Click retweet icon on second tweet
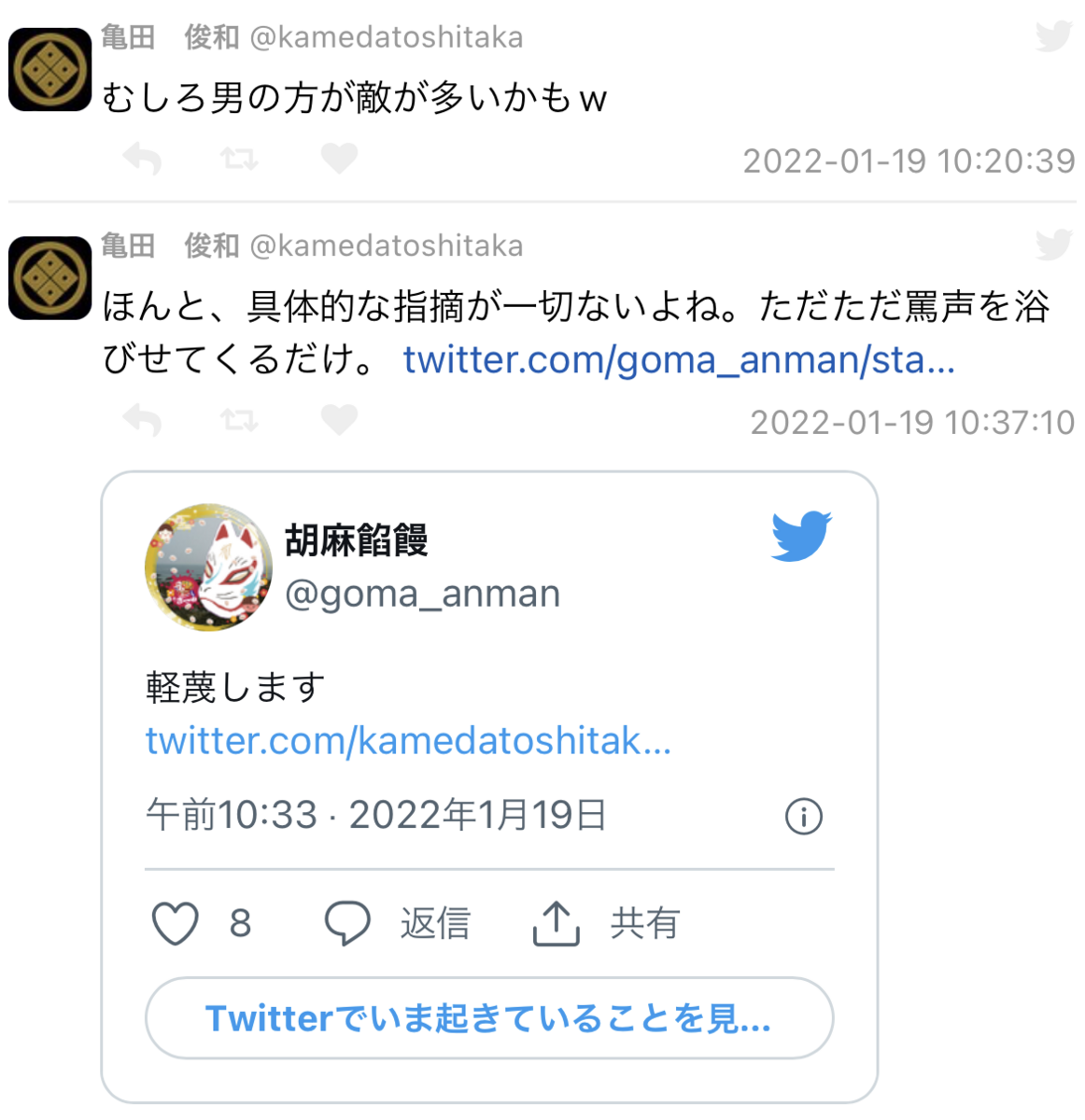 click(x=240, y=420)
